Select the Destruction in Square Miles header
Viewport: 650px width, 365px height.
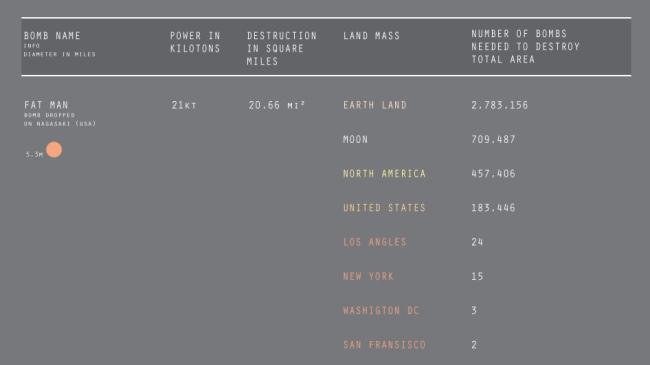click(x=282, y=49)
